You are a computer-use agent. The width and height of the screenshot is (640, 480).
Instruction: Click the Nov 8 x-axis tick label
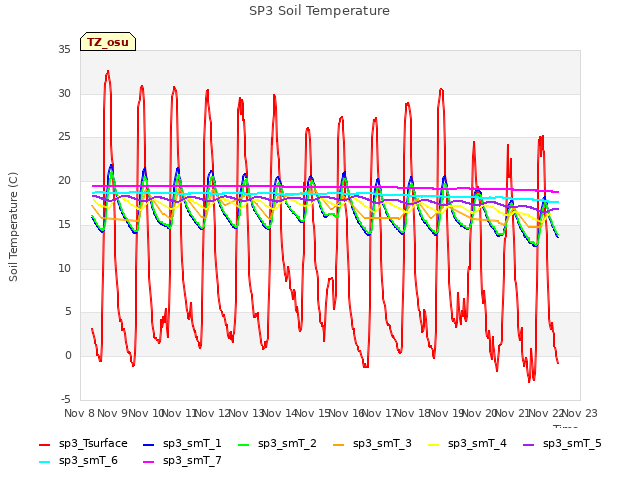[79, 413]
